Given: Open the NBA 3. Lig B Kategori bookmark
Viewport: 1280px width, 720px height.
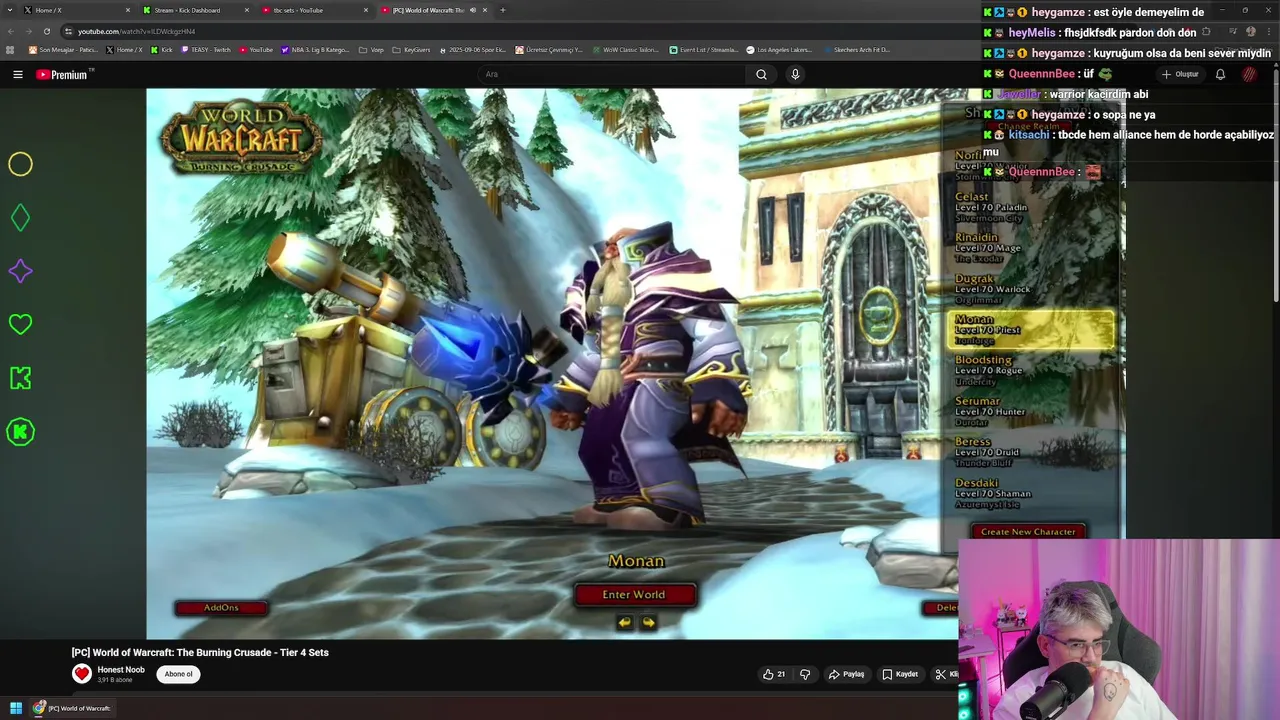Looking at the screenshot, I should pos(315,49).
